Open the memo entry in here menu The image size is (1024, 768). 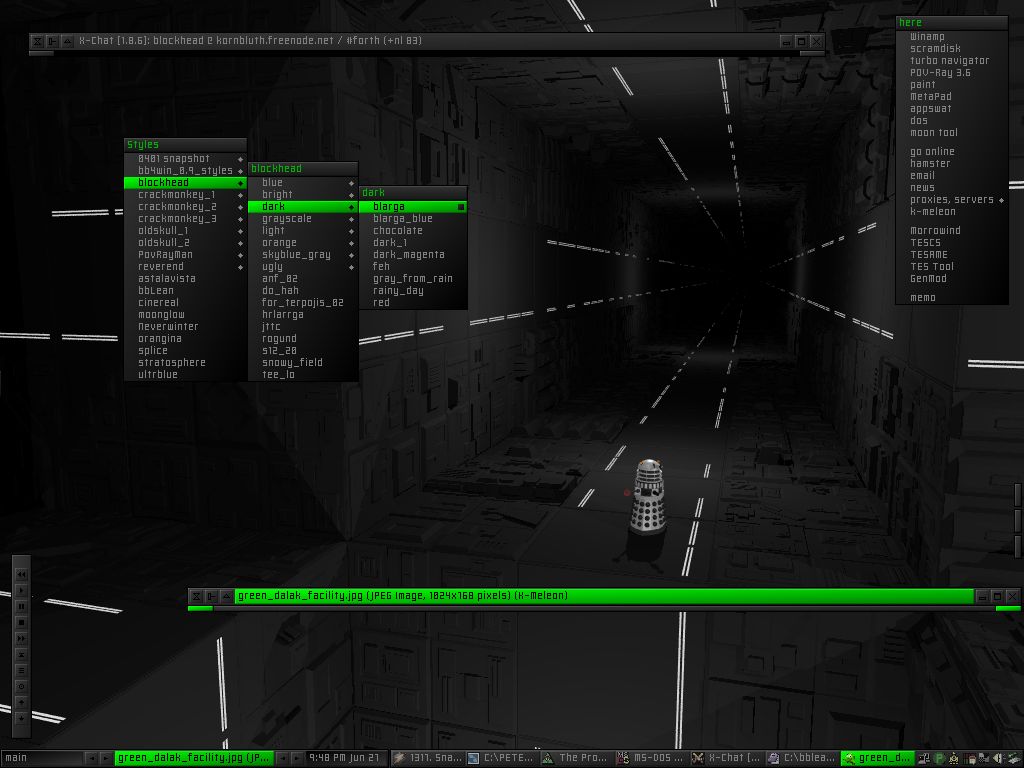[x=952, y=298]
